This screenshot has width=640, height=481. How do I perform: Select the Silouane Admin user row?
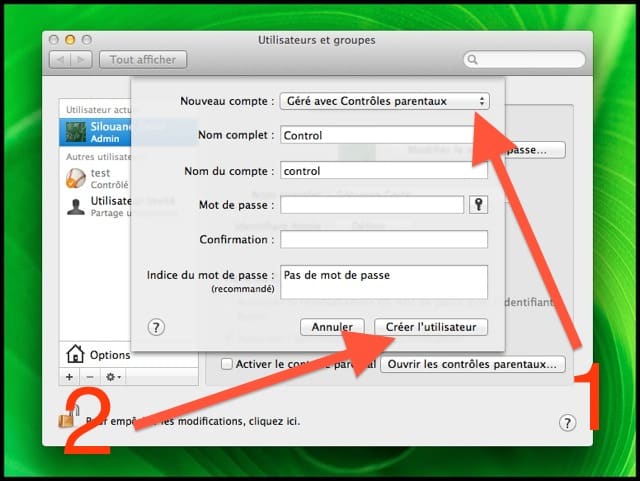click(x=95, y=132)
